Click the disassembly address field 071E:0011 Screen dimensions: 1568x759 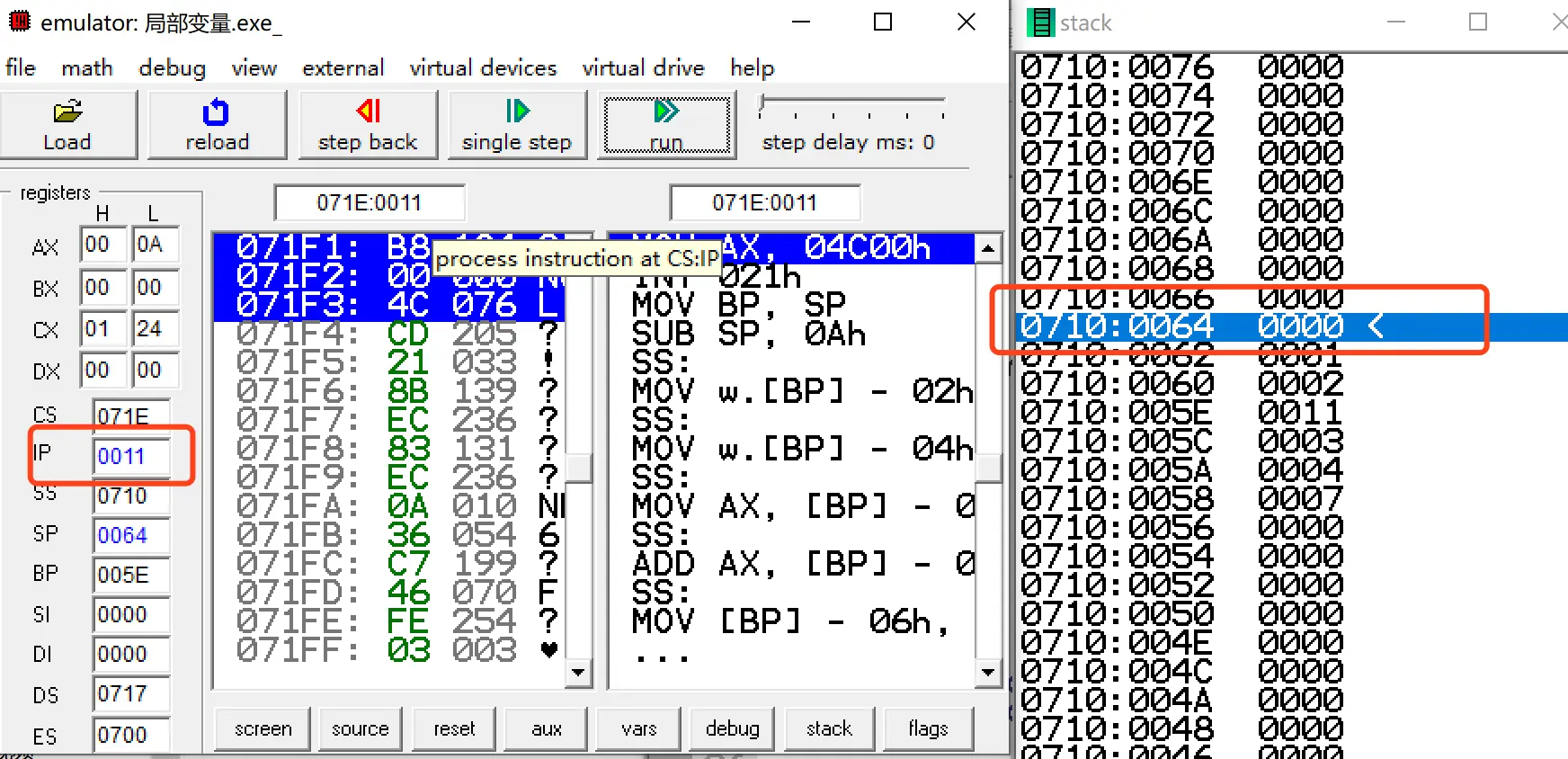[765, 202]
